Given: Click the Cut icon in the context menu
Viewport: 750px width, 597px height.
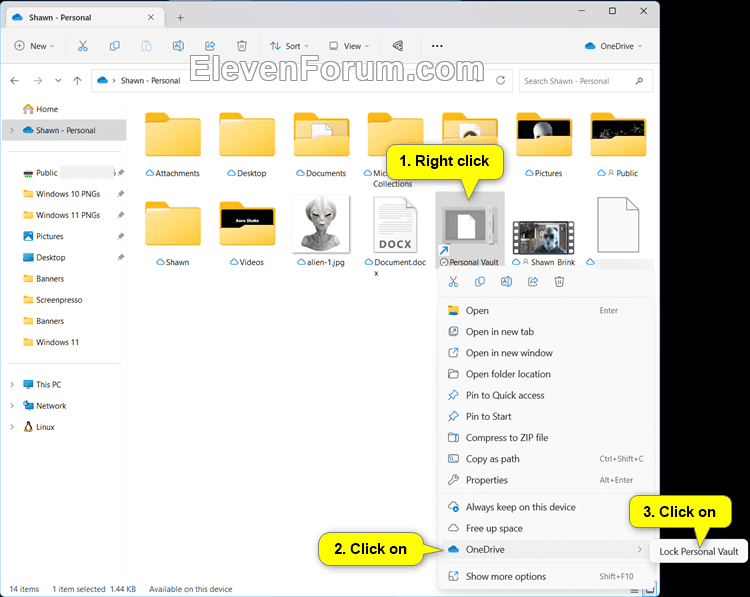Looking at the screenshot, I should click(x=453, y=282).
